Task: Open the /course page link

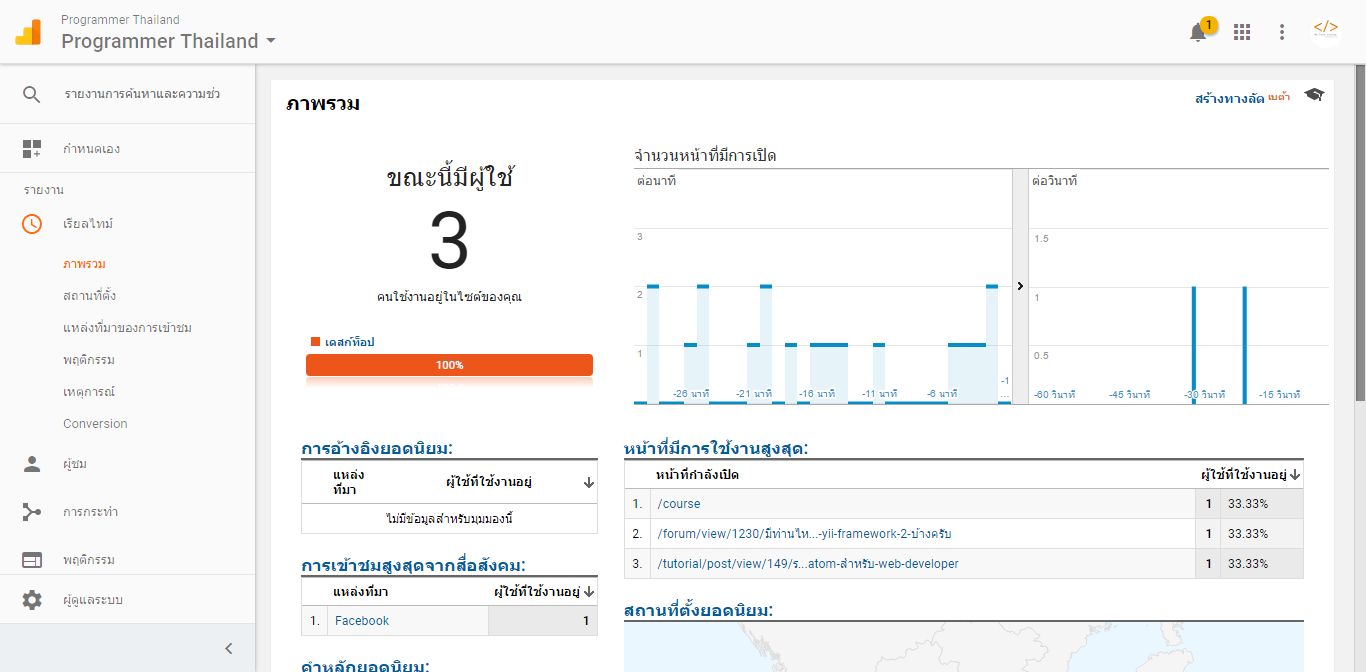Action: (679, 503)
